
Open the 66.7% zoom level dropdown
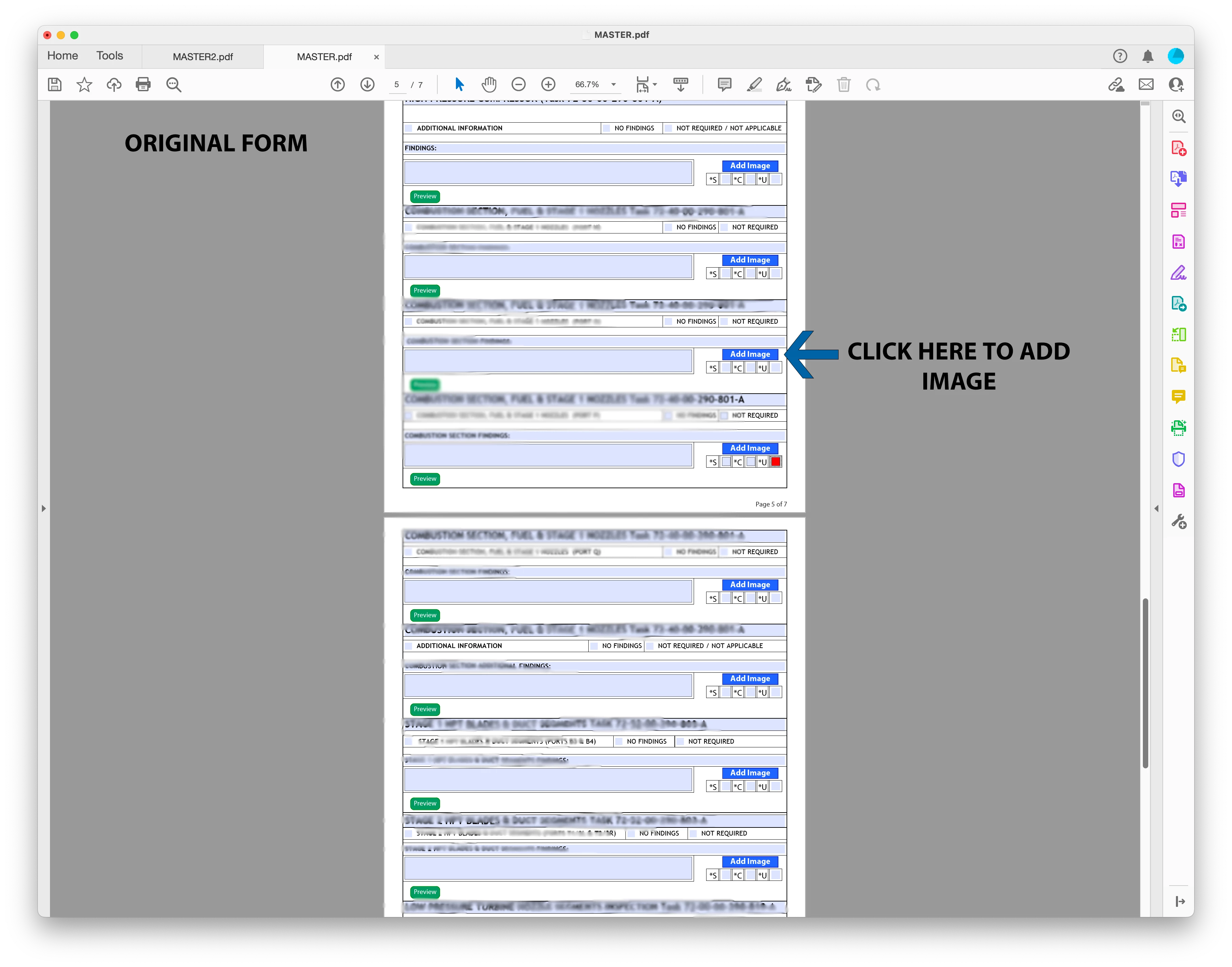point(613,85)
